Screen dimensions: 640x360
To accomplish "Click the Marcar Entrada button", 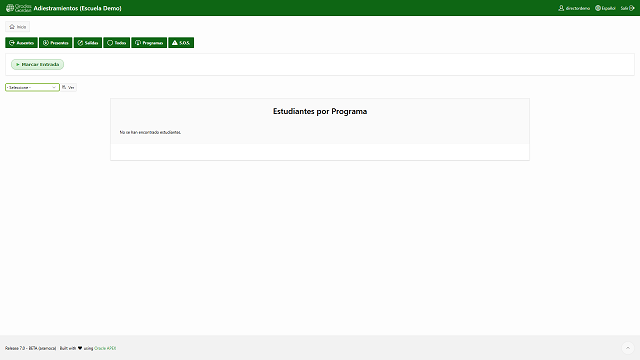I will [x=38, y=64].
